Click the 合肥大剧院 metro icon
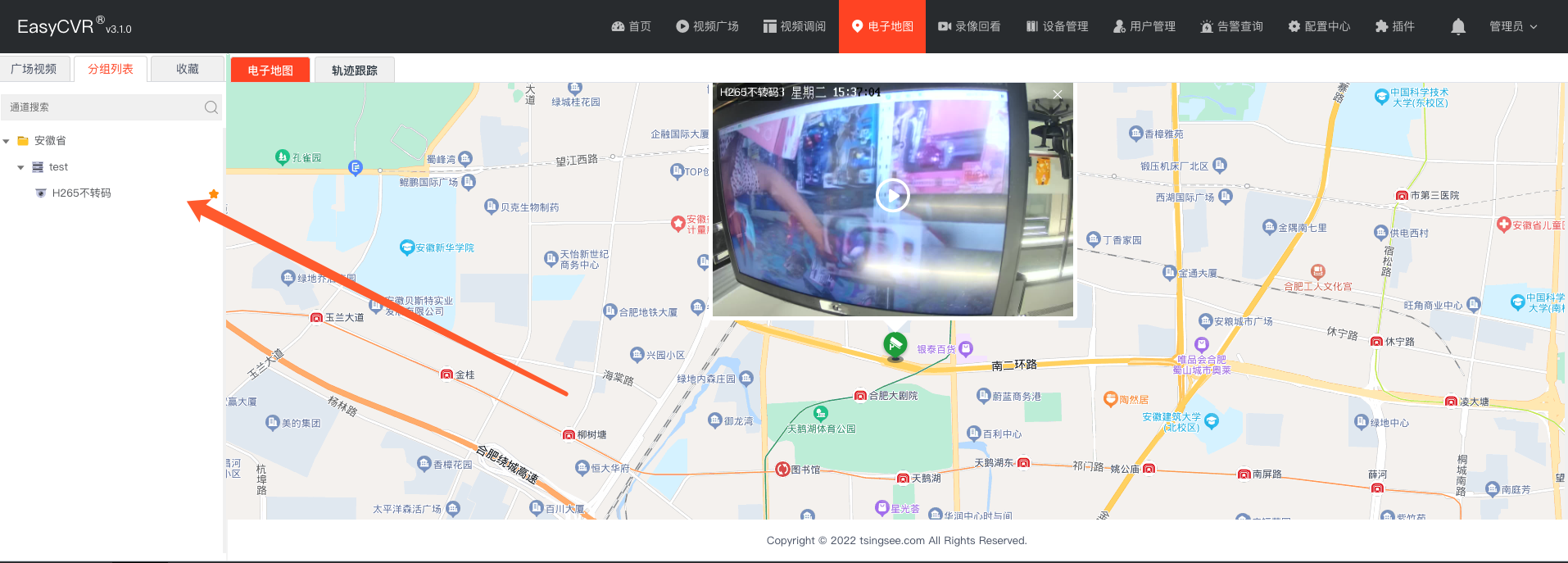The height and width of the screenshot is (563, 1568). 860,396
